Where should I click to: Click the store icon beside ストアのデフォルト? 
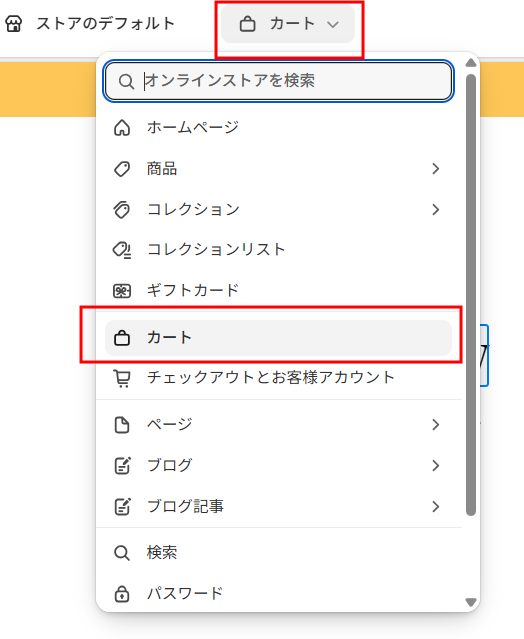pyautogui.click(x=13, y=24)
